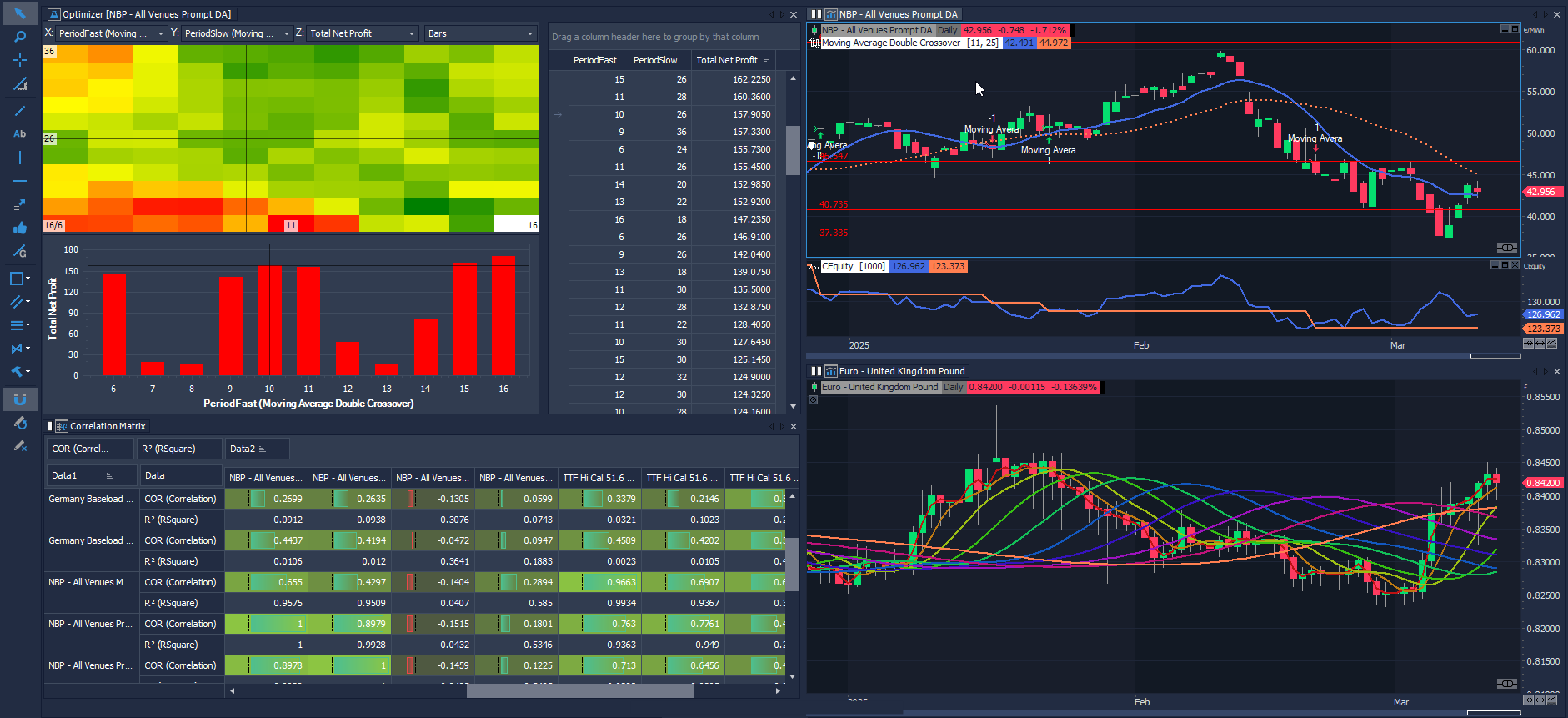This screenshot has height=718, width=1568.
Task: Click the optimizer results vertical scrollbar thumb
Action: (792, 150)
